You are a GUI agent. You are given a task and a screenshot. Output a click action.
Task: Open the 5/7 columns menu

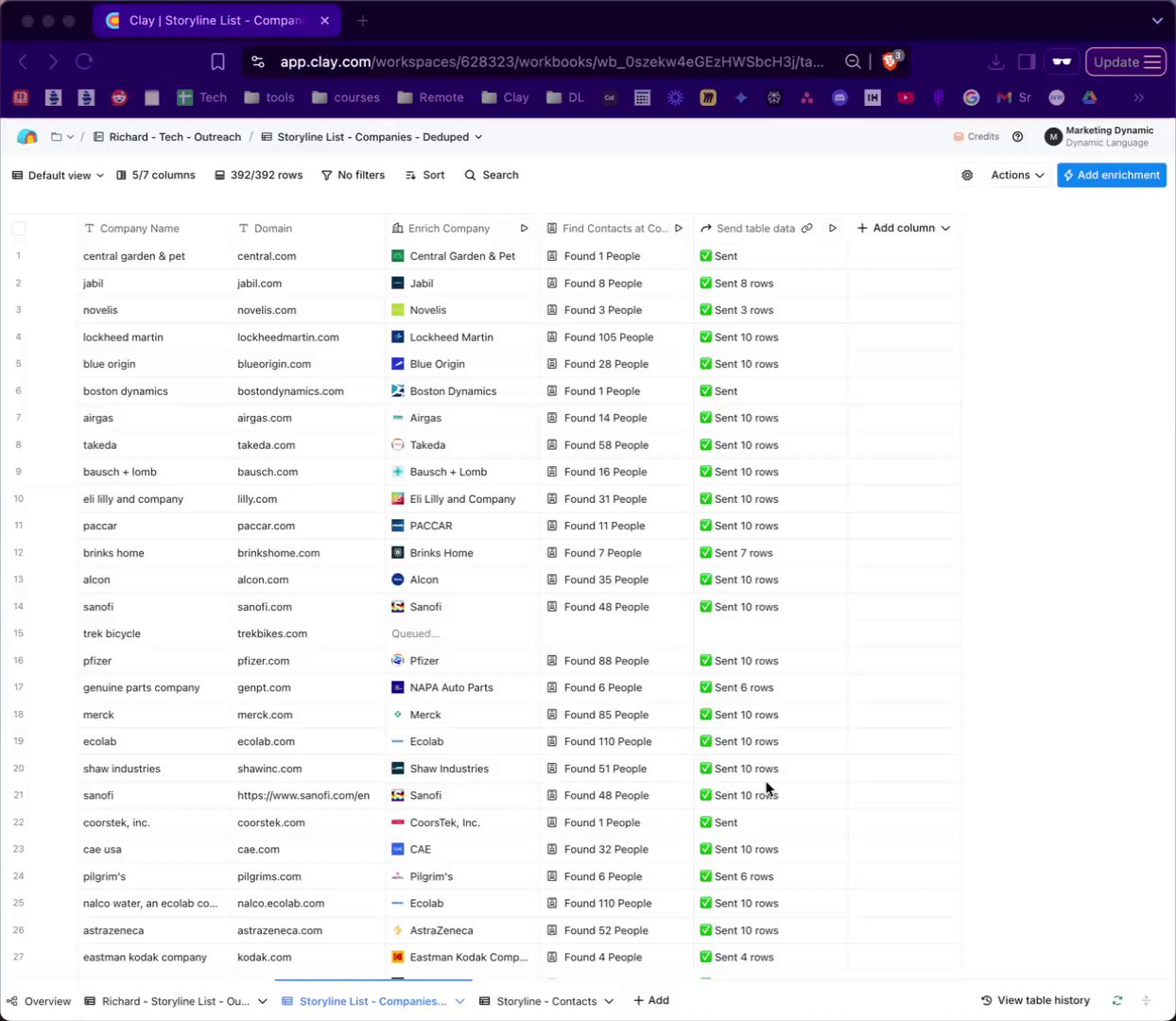pos(156,175)
